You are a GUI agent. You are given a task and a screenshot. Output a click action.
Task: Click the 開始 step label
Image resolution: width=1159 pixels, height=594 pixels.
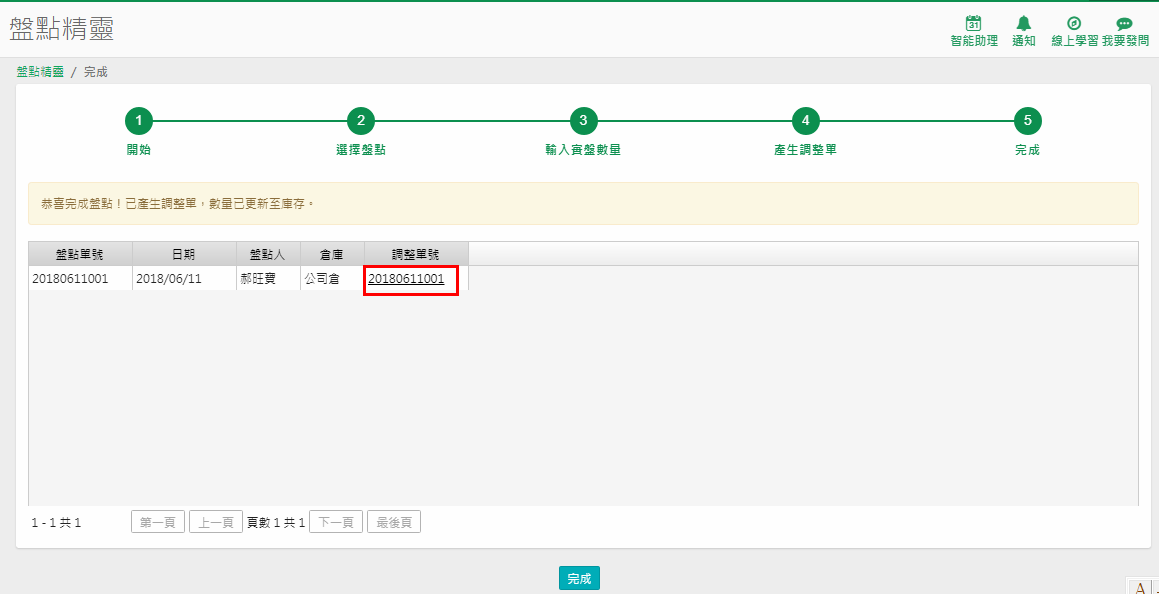139,150
